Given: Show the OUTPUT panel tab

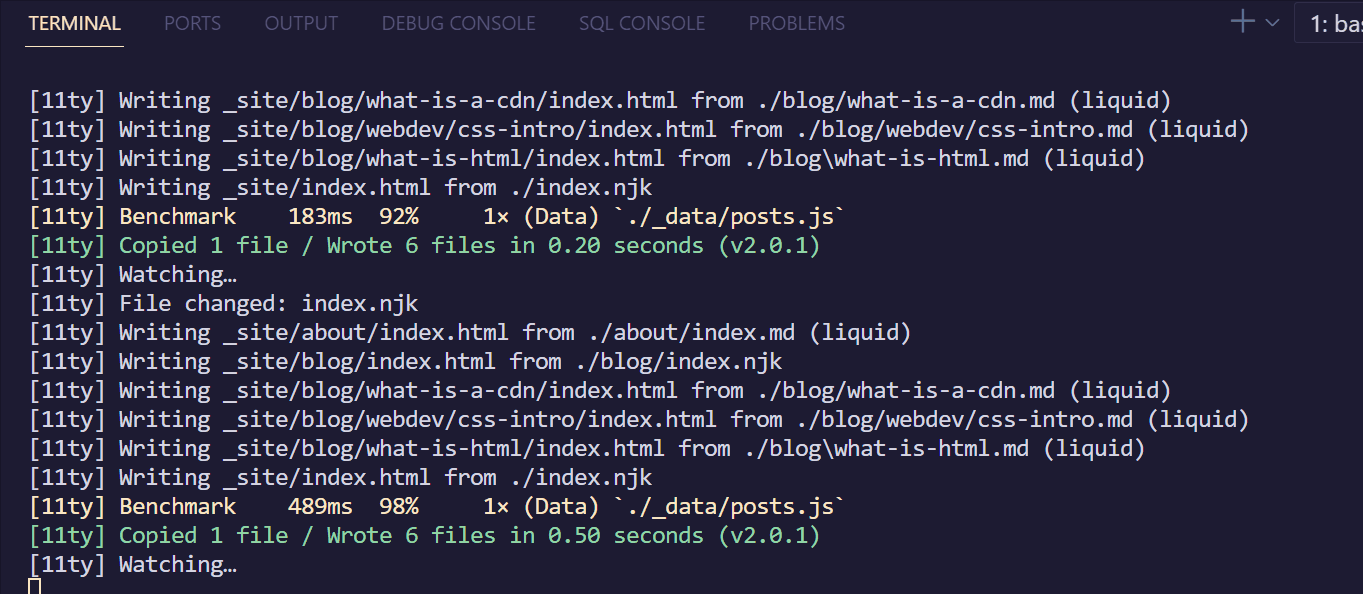Looking at the screenshot, I should pos(301,23).
